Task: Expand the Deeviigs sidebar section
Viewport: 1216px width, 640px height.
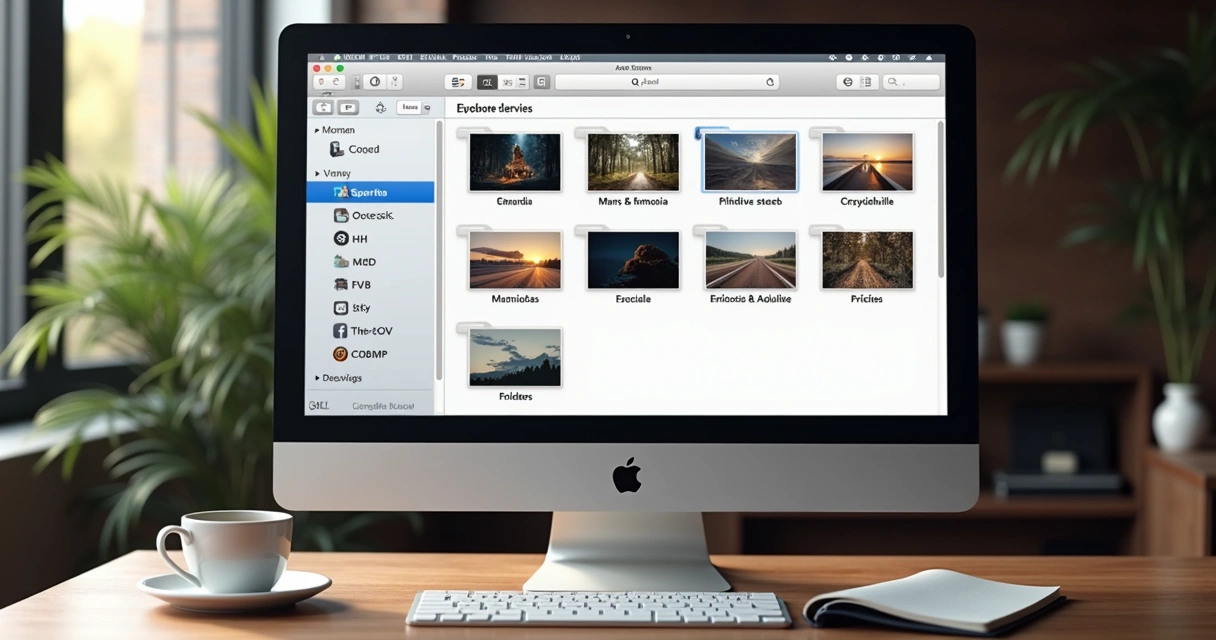Action: pos(317,378)
